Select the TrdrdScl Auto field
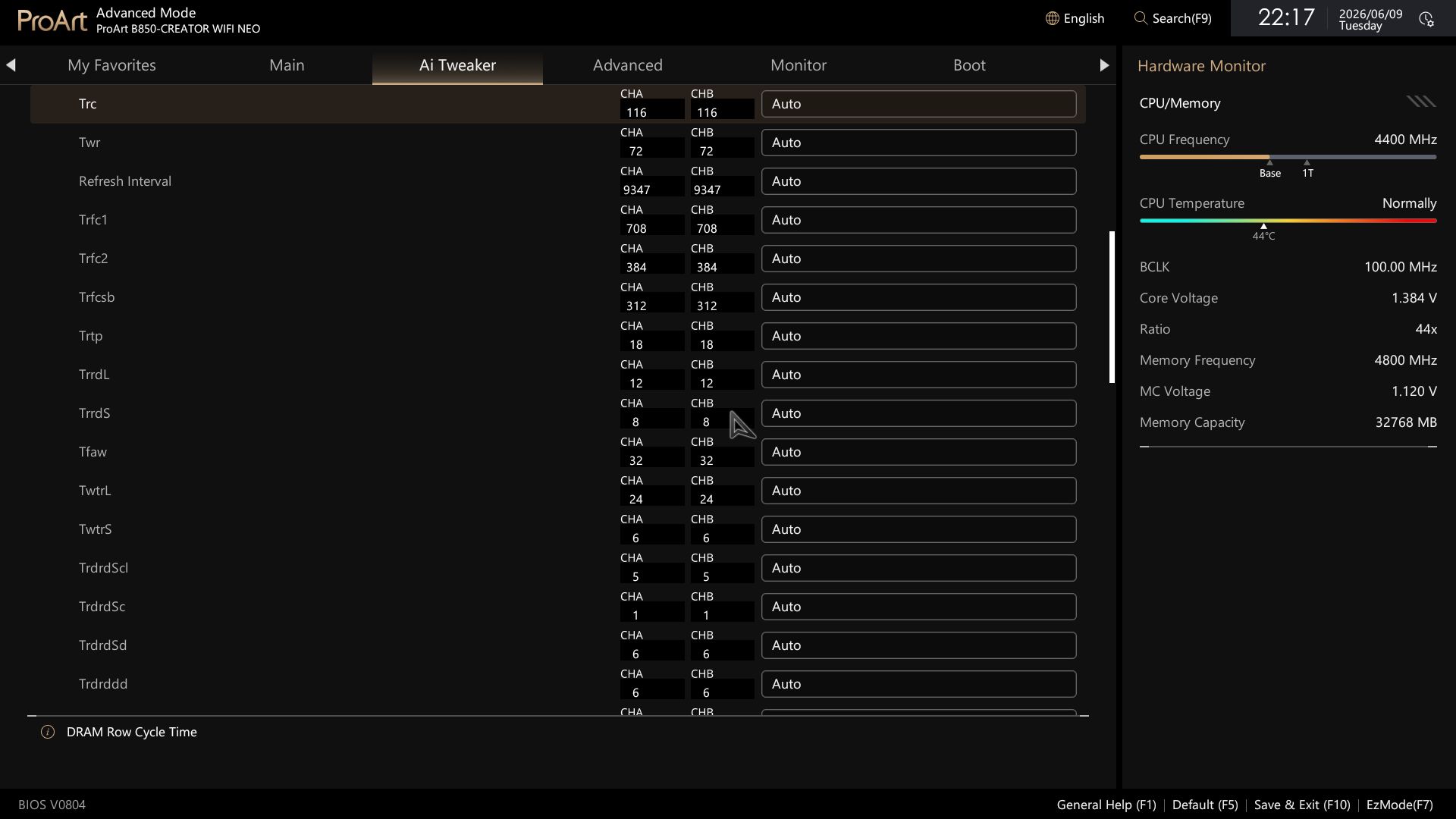The width and height of the screenshot is (1456, 819). click(x=918, y=568)
